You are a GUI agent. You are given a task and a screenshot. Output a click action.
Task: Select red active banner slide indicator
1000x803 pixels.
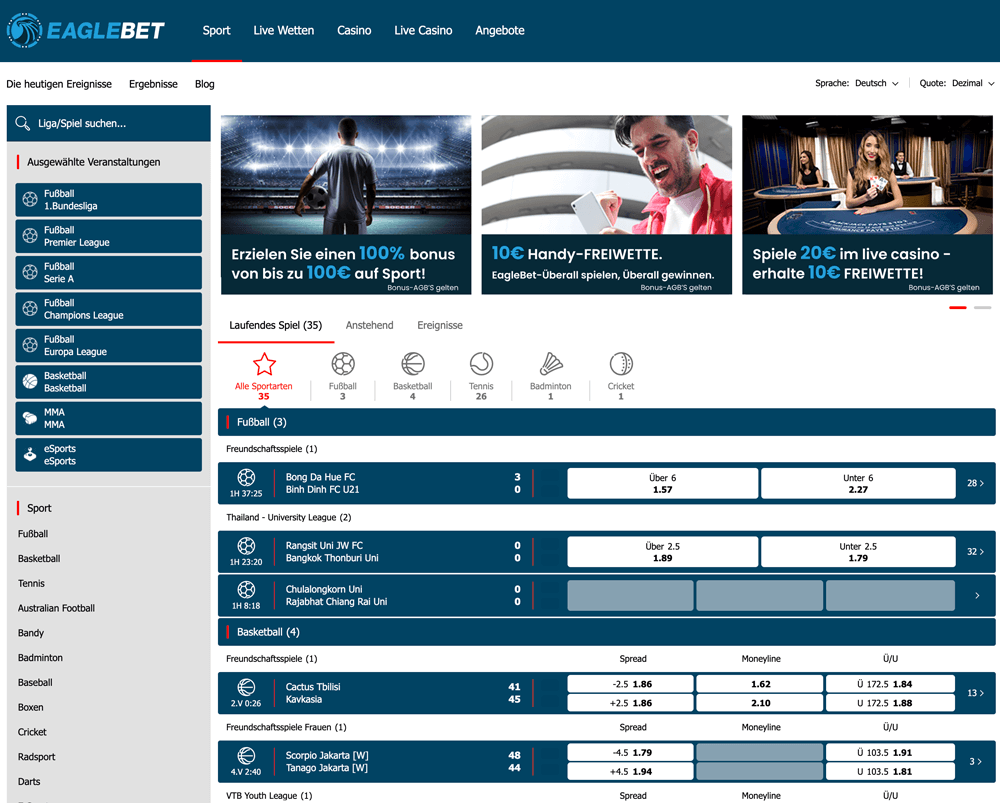pyautogui.click(x=958, y=307)
